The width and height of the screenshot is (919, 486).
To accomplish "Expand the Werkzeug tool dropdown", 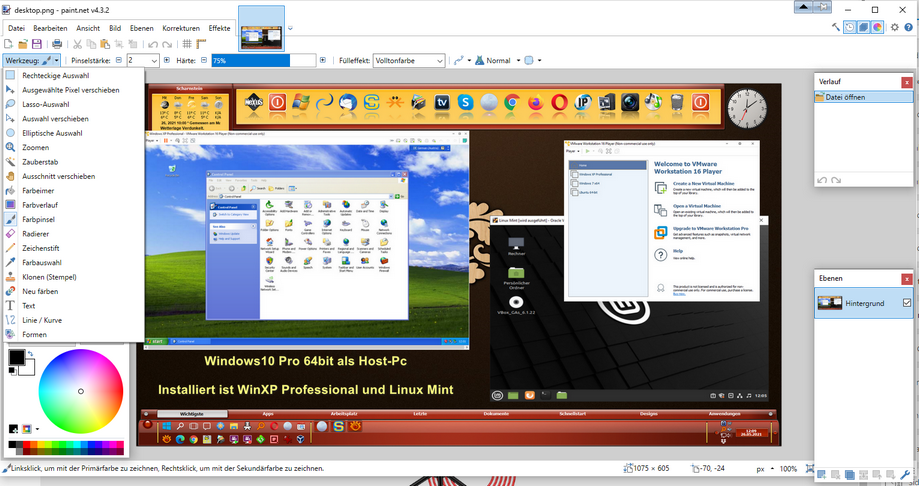I will click(47, 61).
